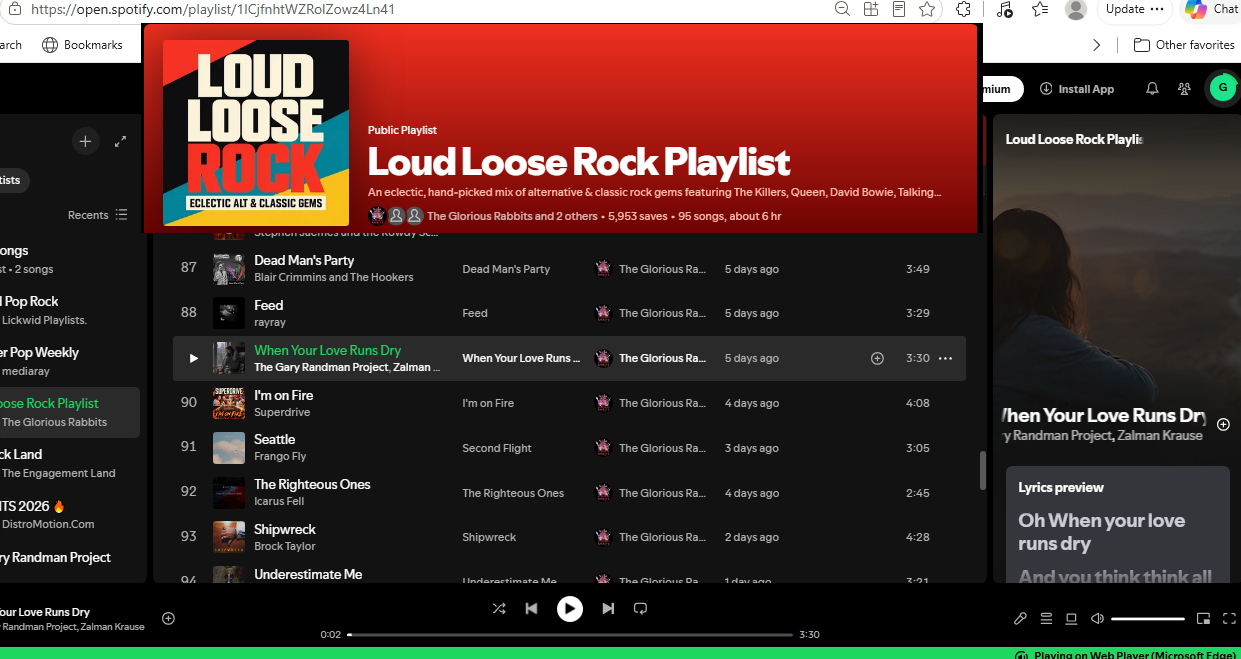Open Brock Taylor artist link
The image size is (1241, 659).
pyautogui.click(x=285, y=546)
